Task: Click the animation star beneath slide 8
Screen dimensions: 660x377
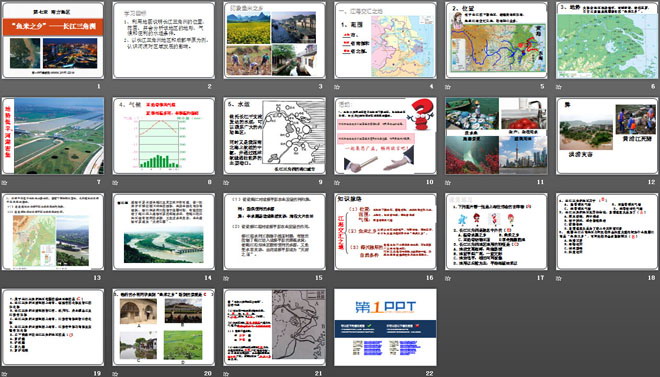Action: pos(115,183)
